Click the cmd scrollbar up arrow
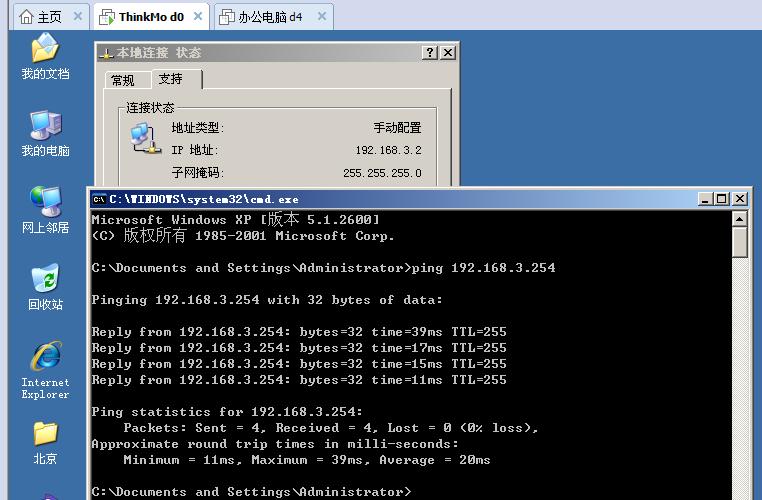The width and height of the screenshot is (762, 500). point(740,219)
